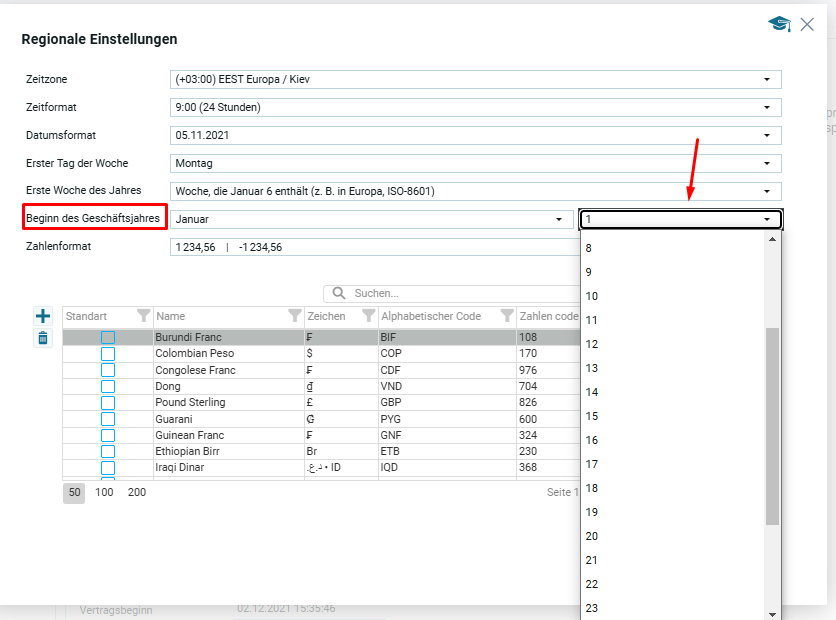Select day 15 from the list
Viewport: 836px width, 620px height.
click(x=592, y=416)
